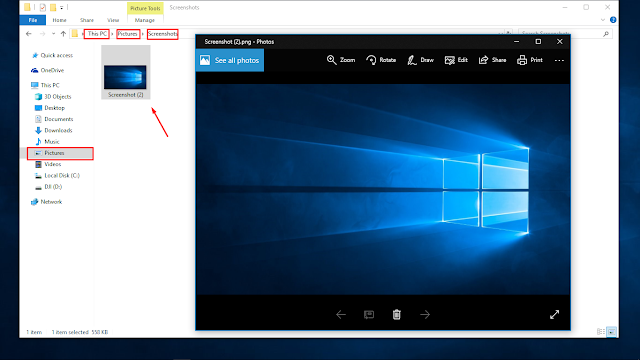640x360 pixels.
Task: Open the File tab in Explorer
Action: [x=33, y=20]
